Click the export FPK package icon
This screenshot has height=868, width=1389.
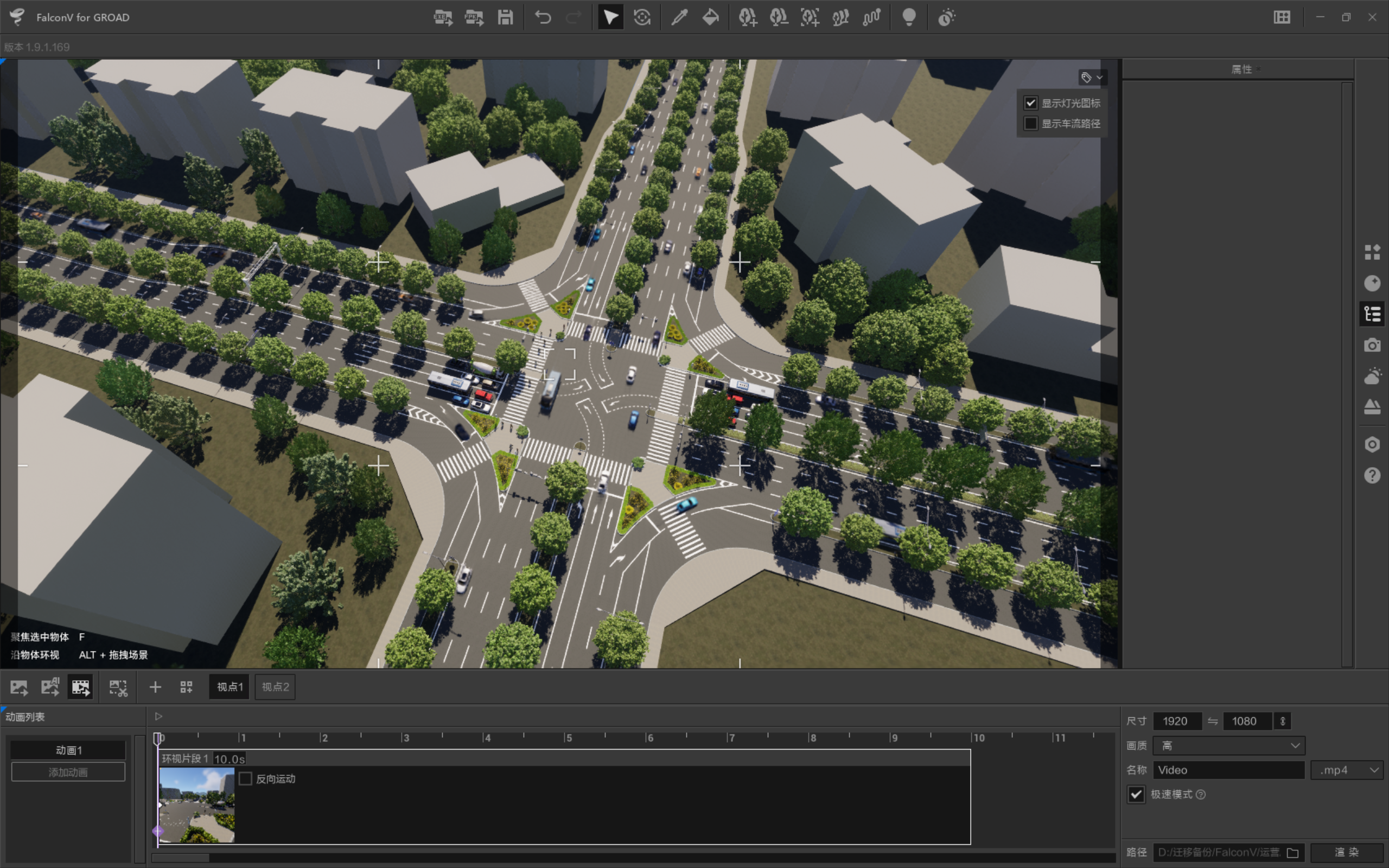pyautogui.click(x=474, y=17)
